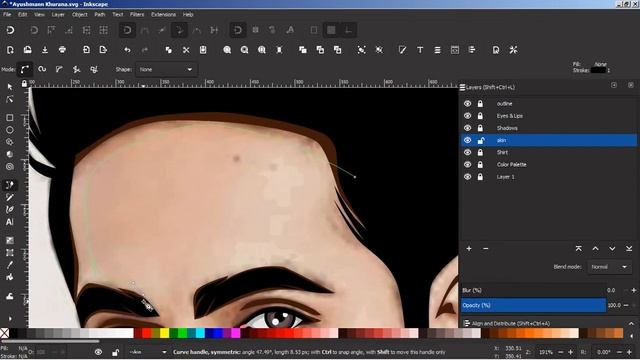Collapse the Align and Distribute panel
The width and height of the screenshot is (640, 360).
[x=631, y=324]
